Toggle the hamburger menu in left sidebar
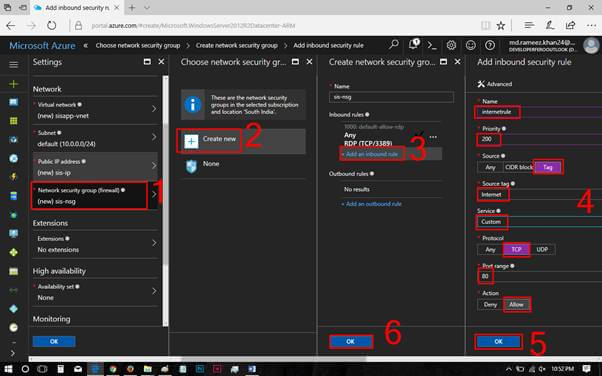Image resolution: width=602 pixels, height=376 pixels. point(13,65)
